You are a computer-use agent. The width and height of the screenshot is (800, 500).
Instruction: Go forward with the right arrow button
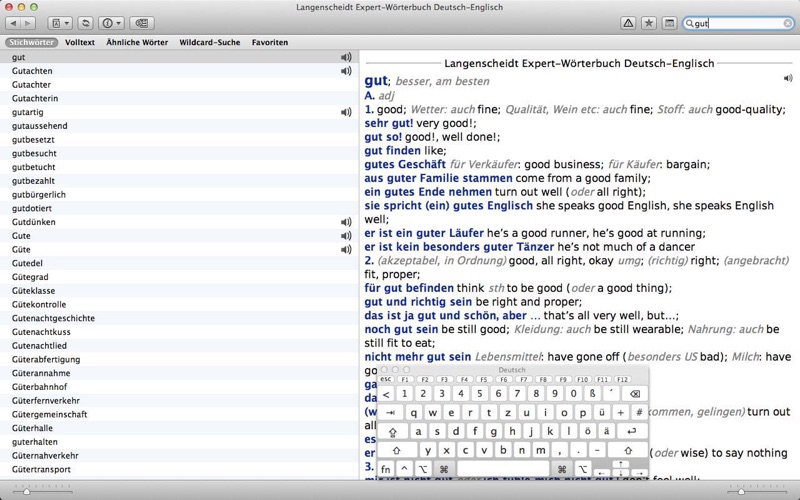(28, 23)
